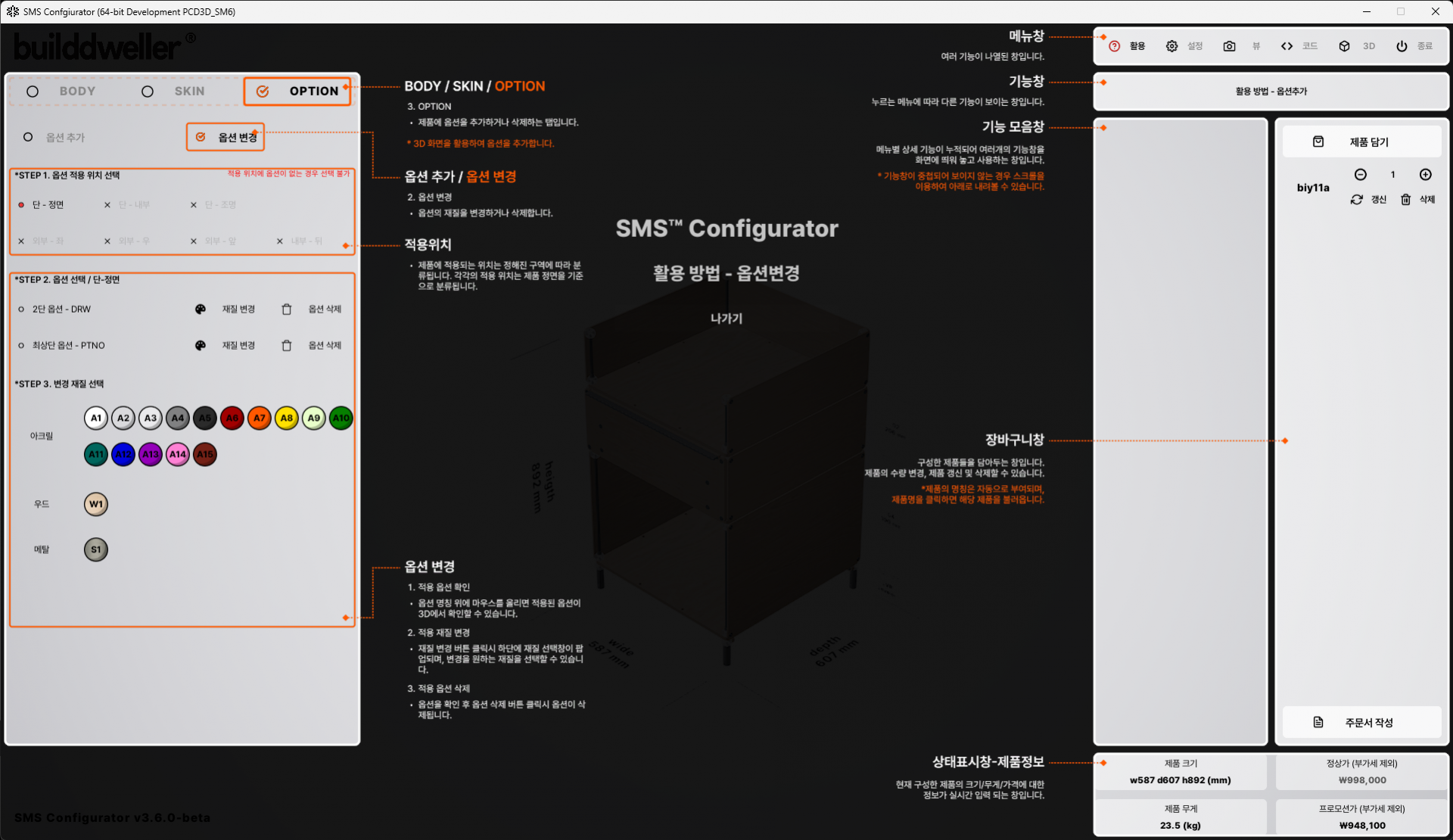This screenshot has height=840, width=1453.
Task: Click palette icon for 2단 옵션 - DRW
Action: [200, 310]
